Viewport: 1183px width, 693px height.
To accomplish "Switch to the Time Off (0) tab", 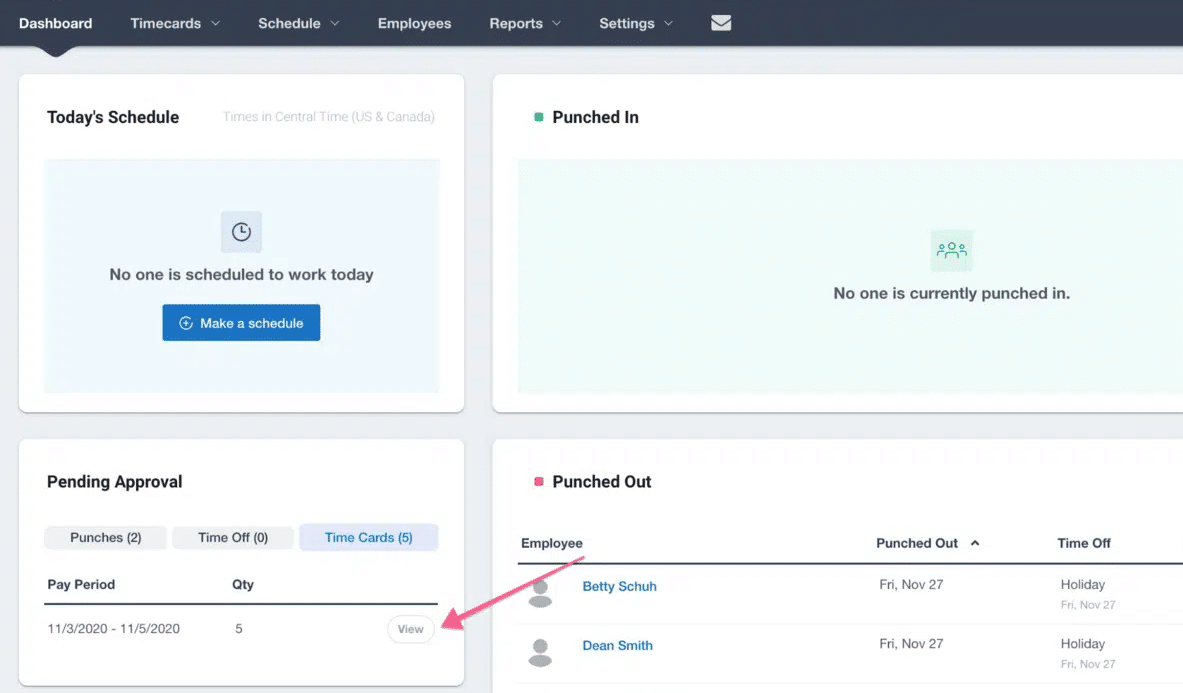I will coord(232,538).
